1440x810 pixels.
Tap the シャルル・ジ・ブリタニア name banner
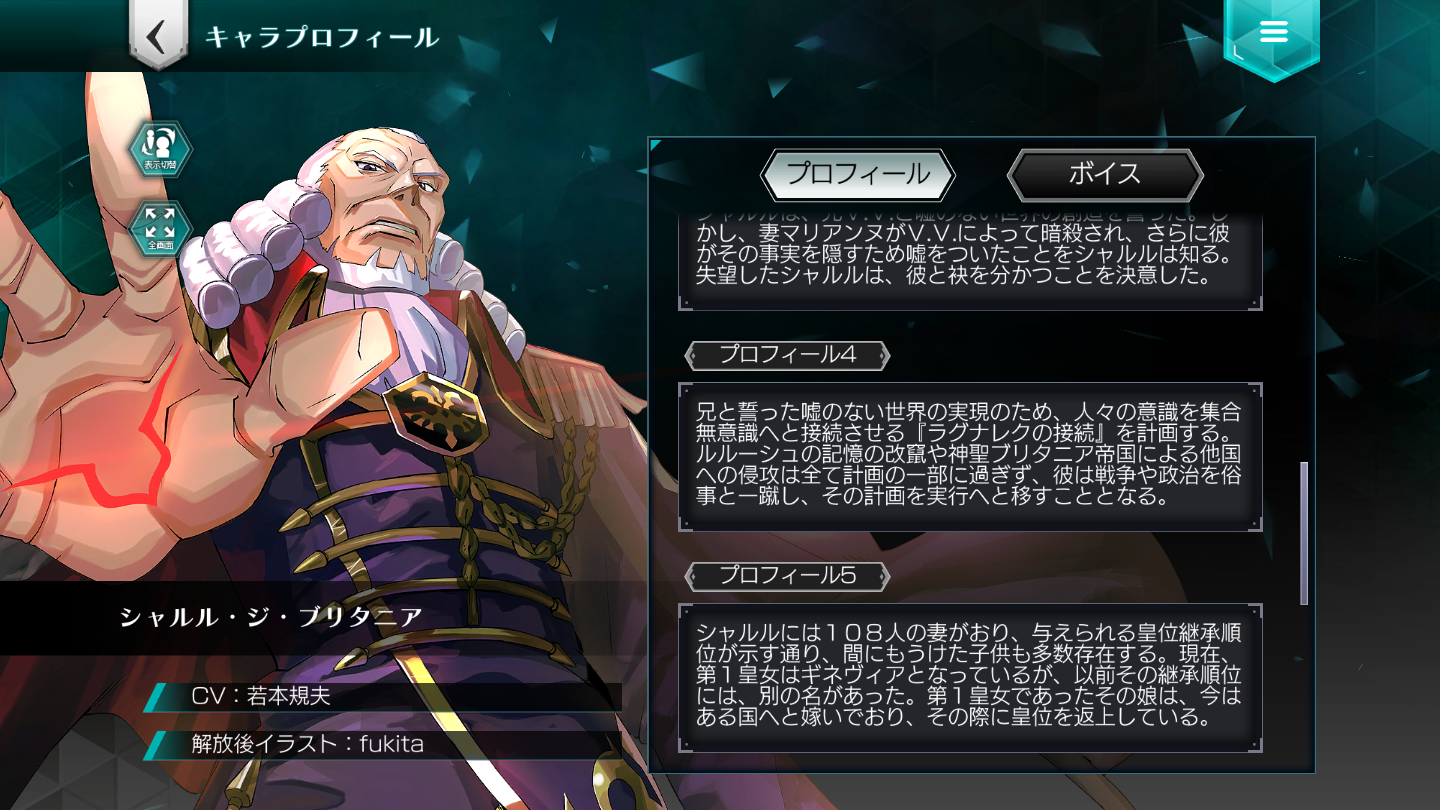coord(272,618)
